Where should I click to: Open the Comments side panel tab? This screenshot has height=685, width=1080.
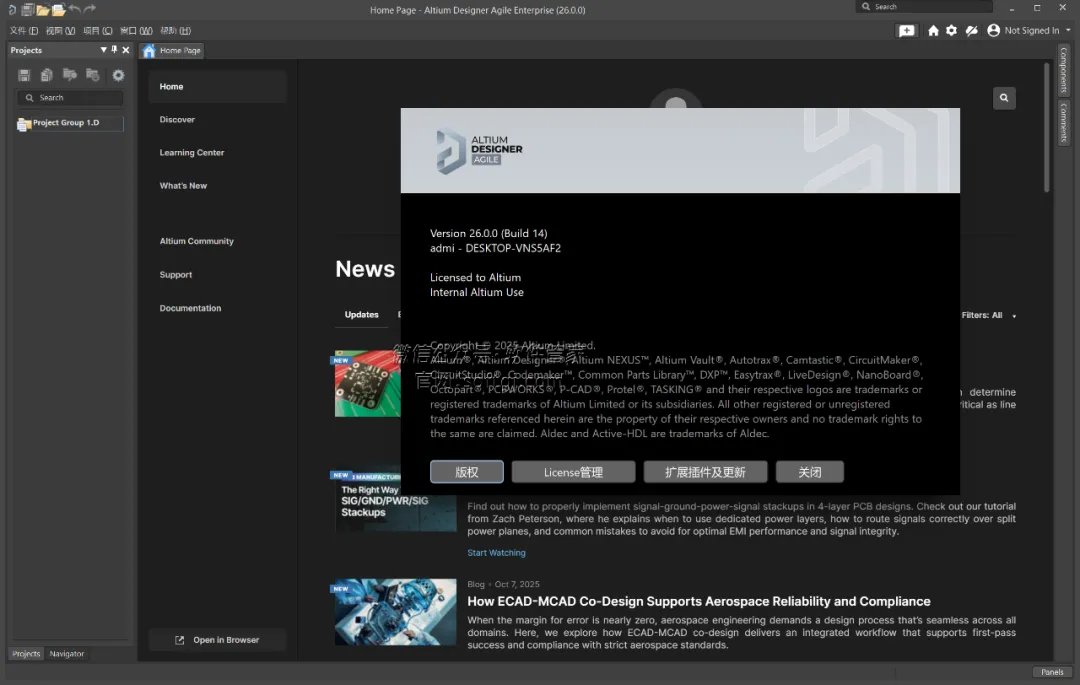[1064, 123]
